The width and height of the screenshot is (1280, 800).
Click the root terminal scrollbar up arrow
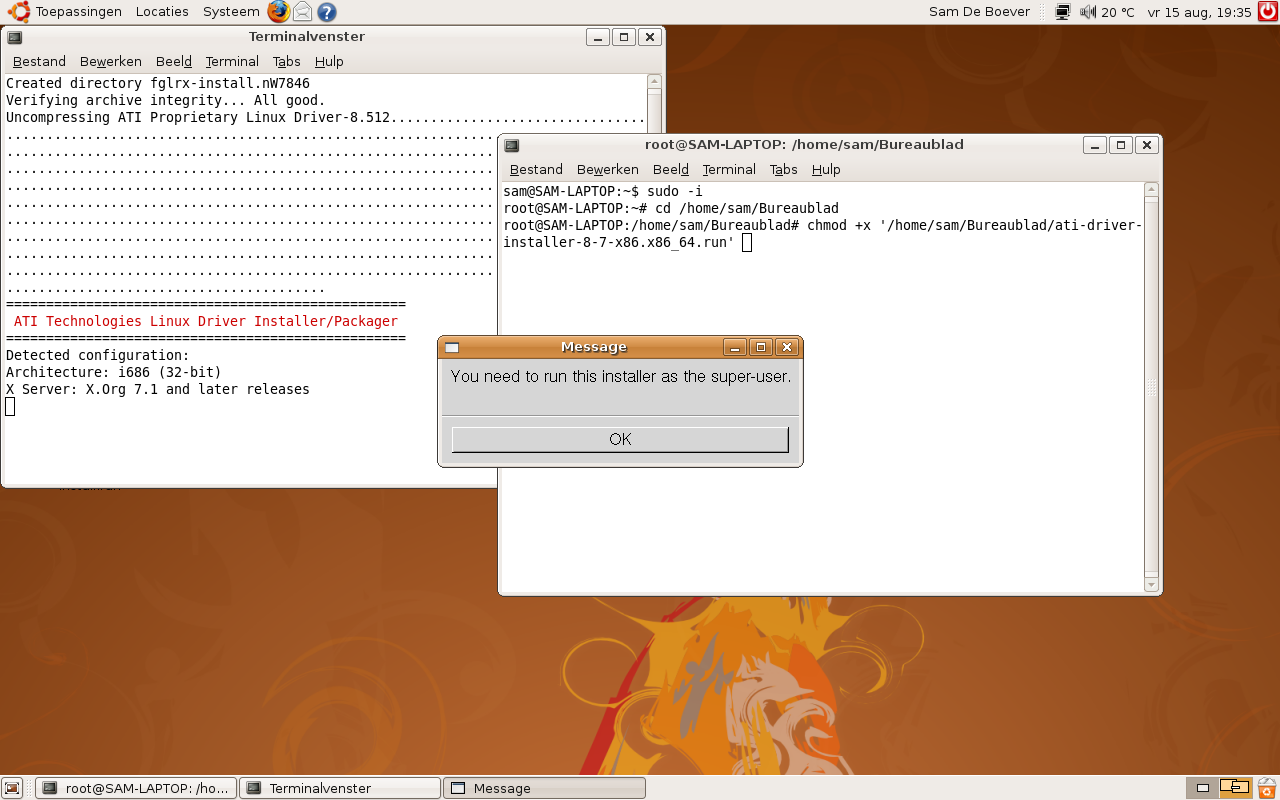pyautogui.click(x=1151, y=190)
